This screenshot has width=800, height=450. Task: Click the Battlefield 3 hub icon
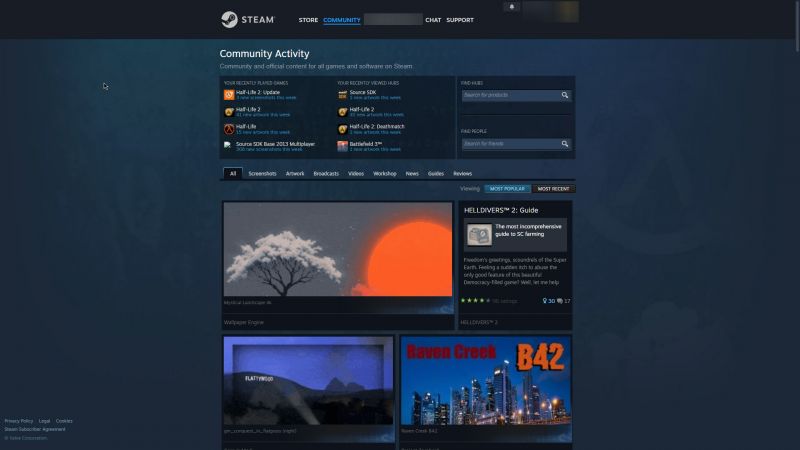(342, 146)
